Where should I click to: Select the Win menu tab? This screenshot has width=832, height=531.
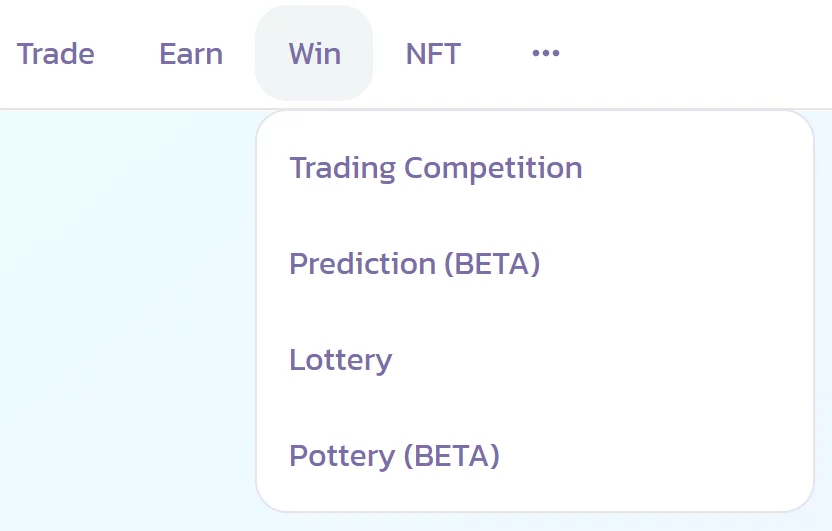314,54
